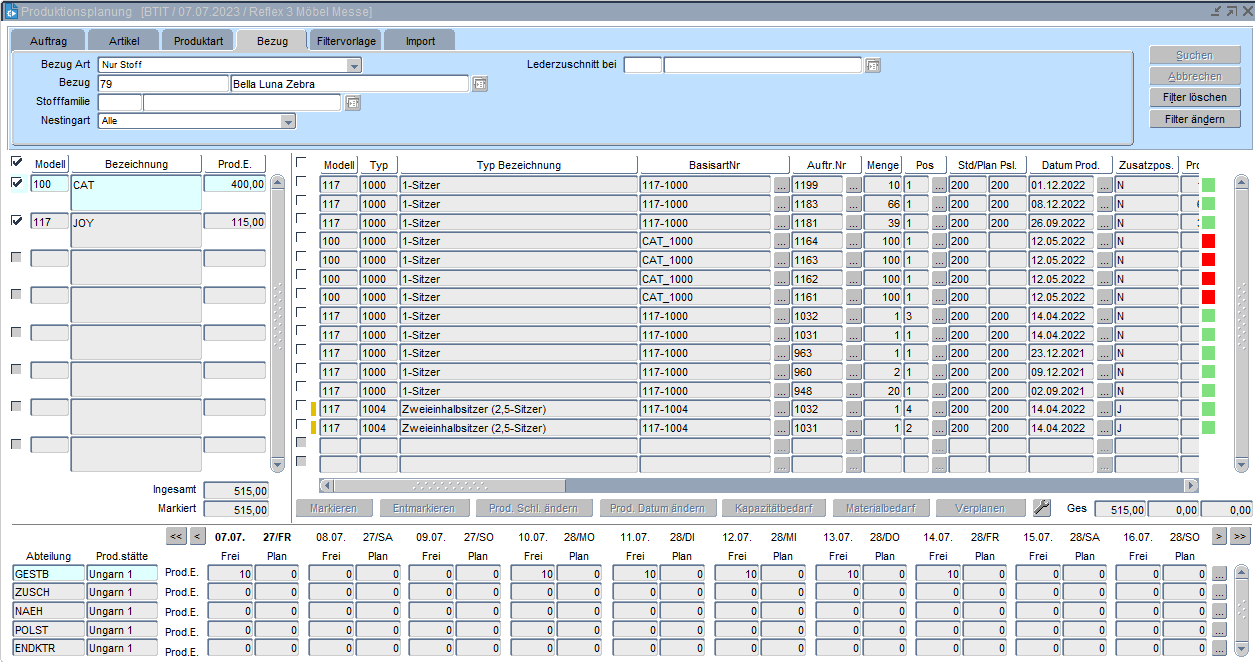This screenshot has height=662, width=1255.
Task: Click red status square for order 1164
Action: [1208, 241]
